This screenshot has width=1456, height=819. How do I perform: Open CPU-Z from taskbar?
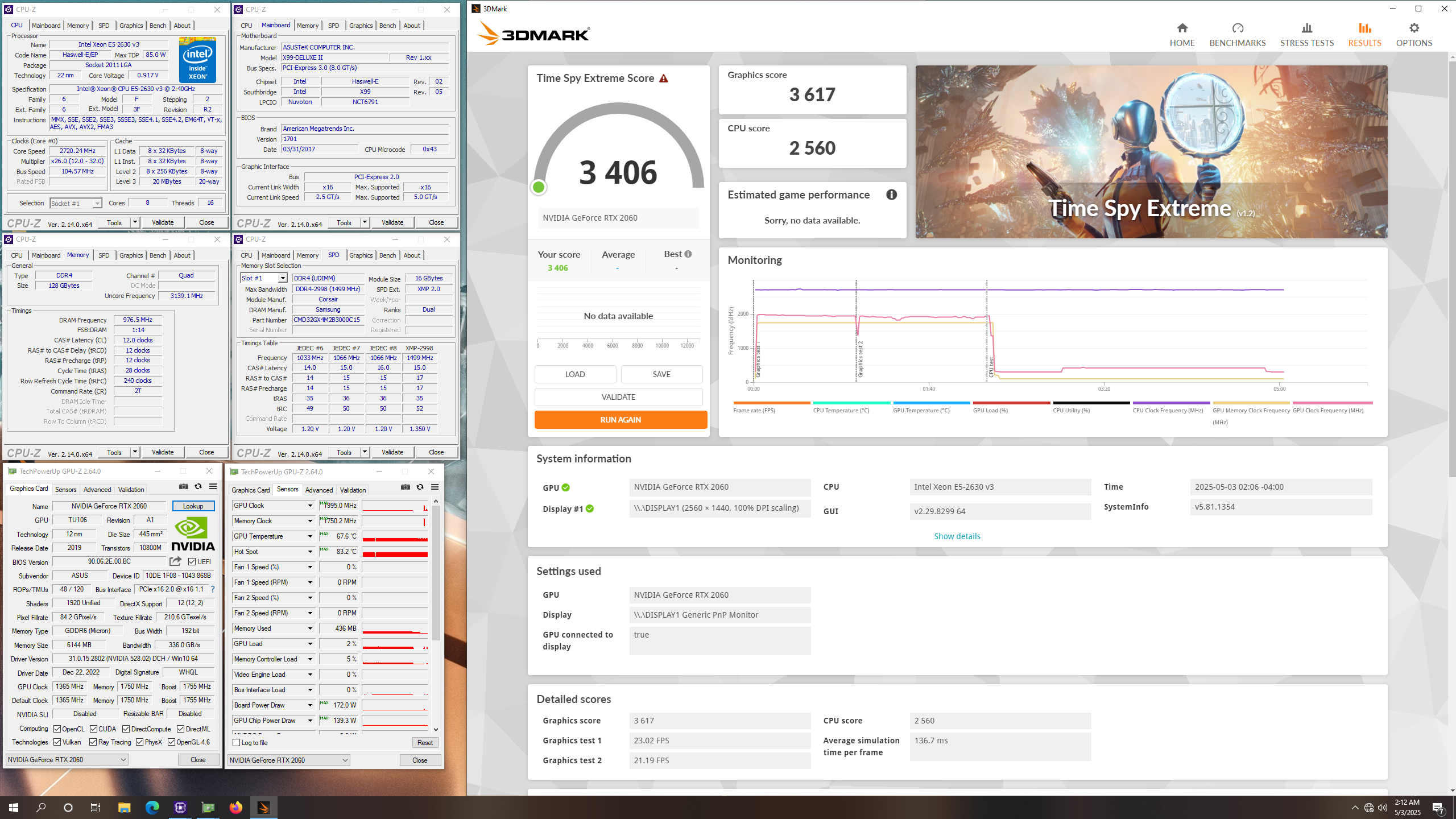tap(180, 808)
